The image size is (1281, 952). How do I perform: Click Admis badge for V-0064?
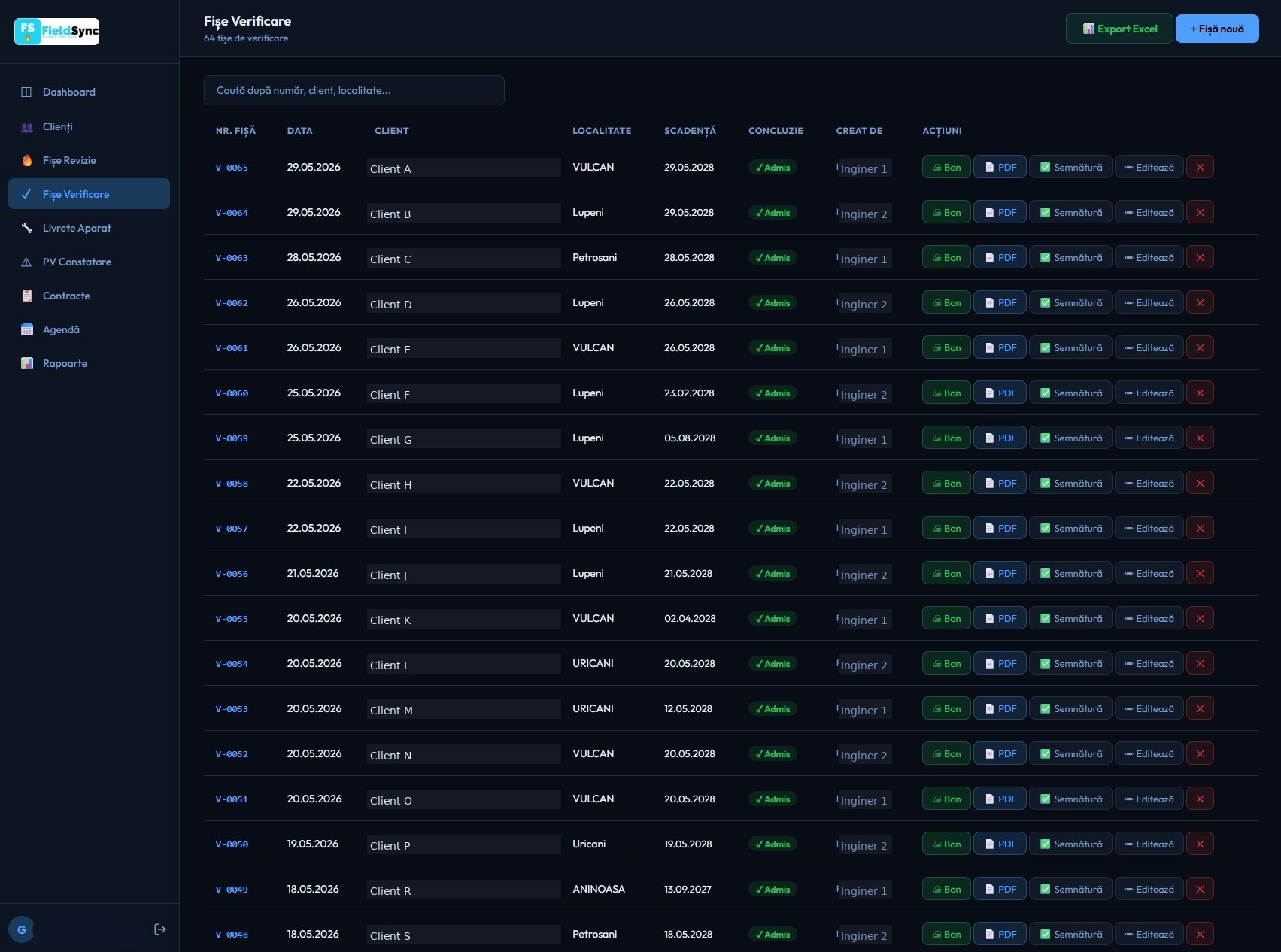773,213
